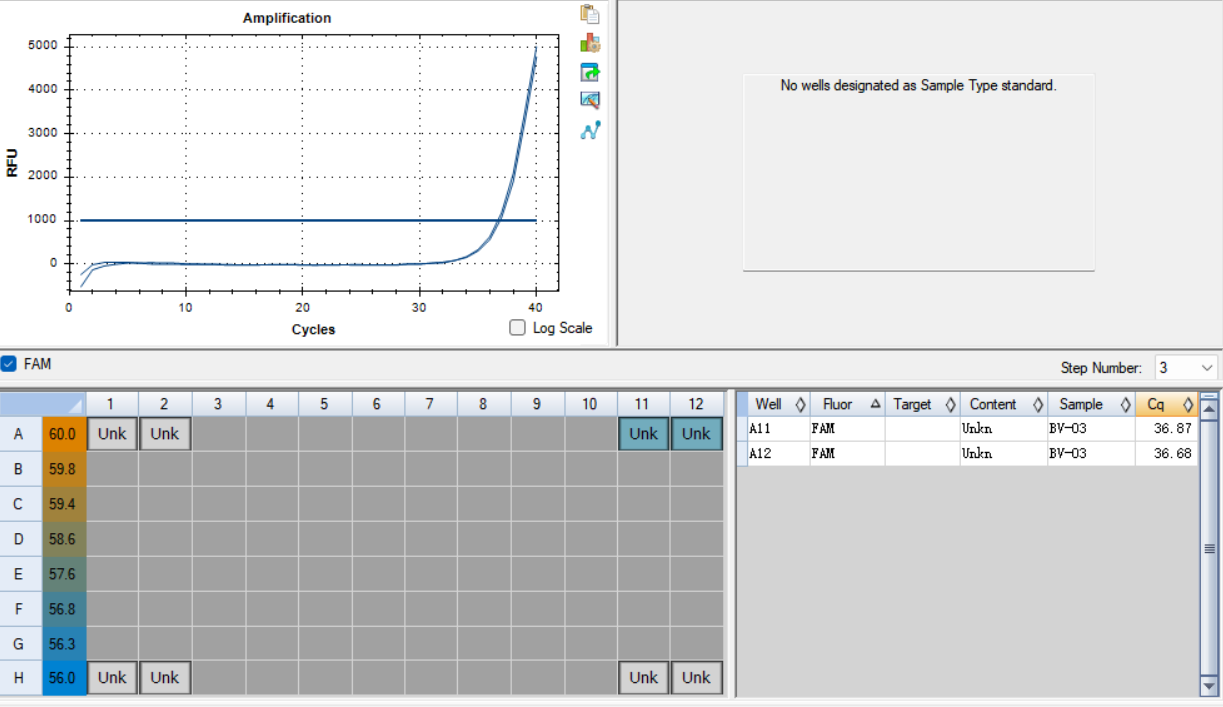Select plate row H header
Image resolution: width=1223 pixels, height=707 pixels.
pyautogui.click(x=21, y=678)
